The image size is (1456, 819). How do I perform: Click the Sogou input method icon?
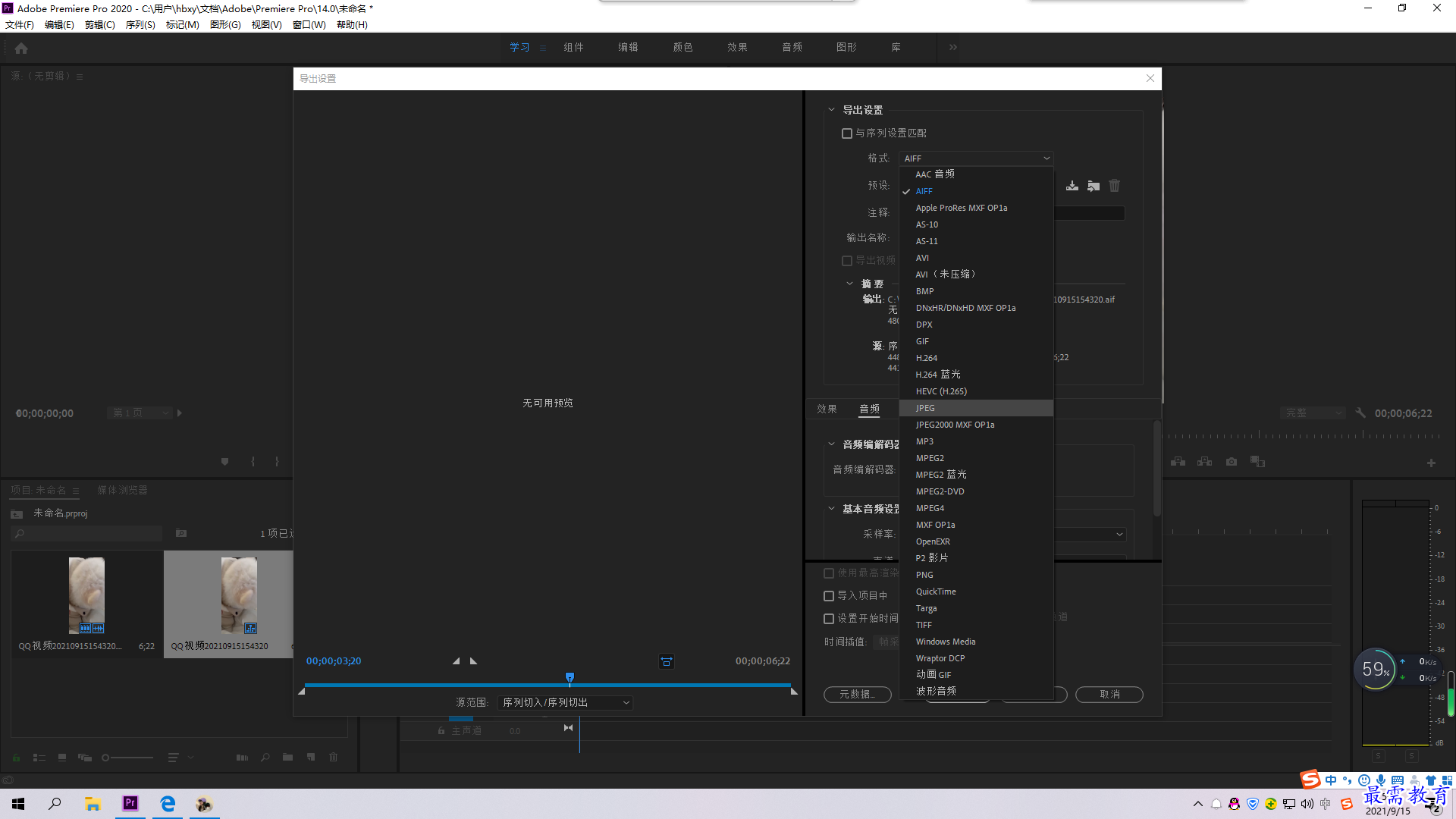[1347, 804]
